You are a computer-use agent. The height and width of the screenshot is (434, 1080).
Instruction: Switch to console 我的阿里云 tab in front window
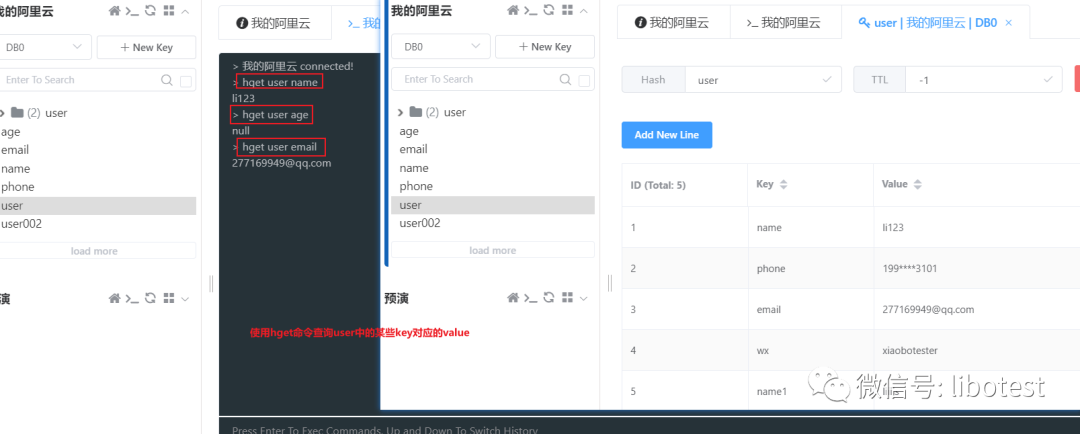point(785,22)
